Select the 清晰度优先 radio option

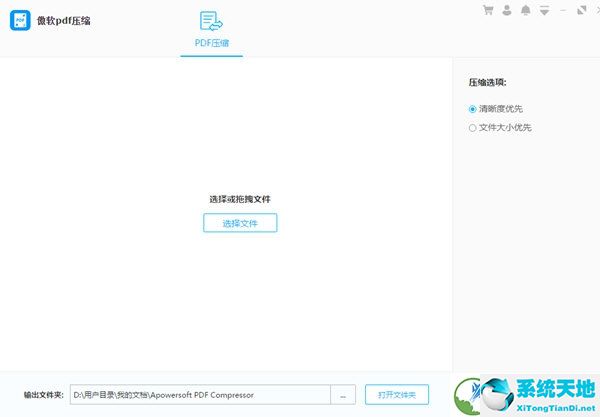(x=496, y=109)
